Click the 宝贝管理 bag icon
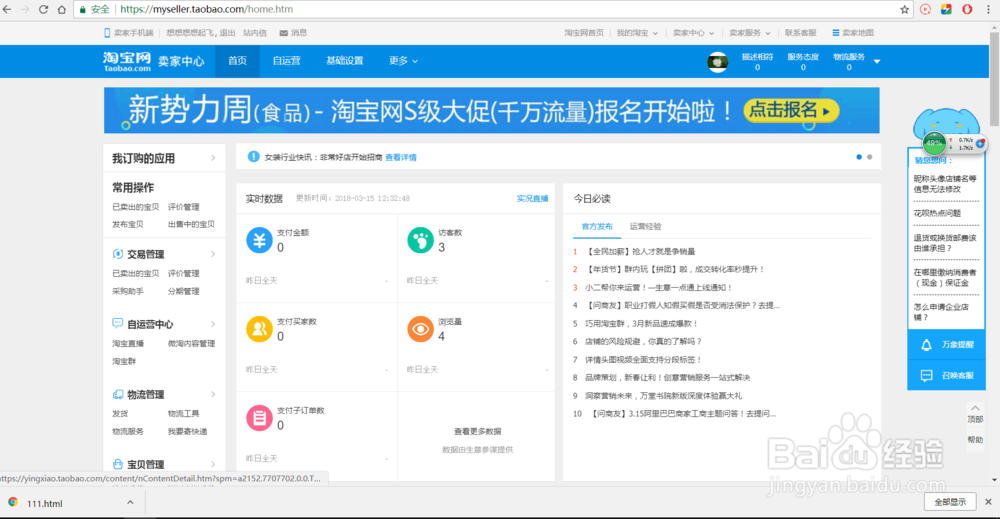The height and width of the screenshot is (519, 1000). 117,464
